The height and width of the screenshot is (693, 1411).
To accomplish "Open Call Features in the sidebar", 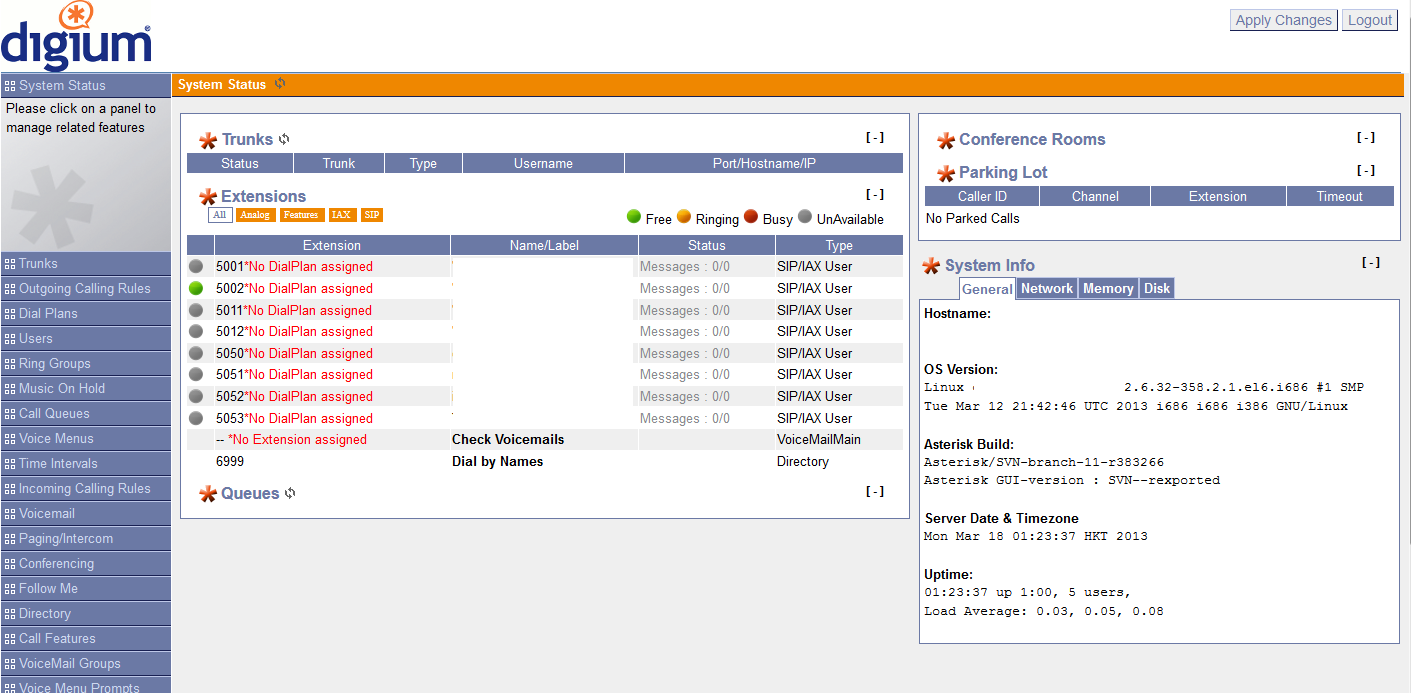I will (x=85, y=639).
